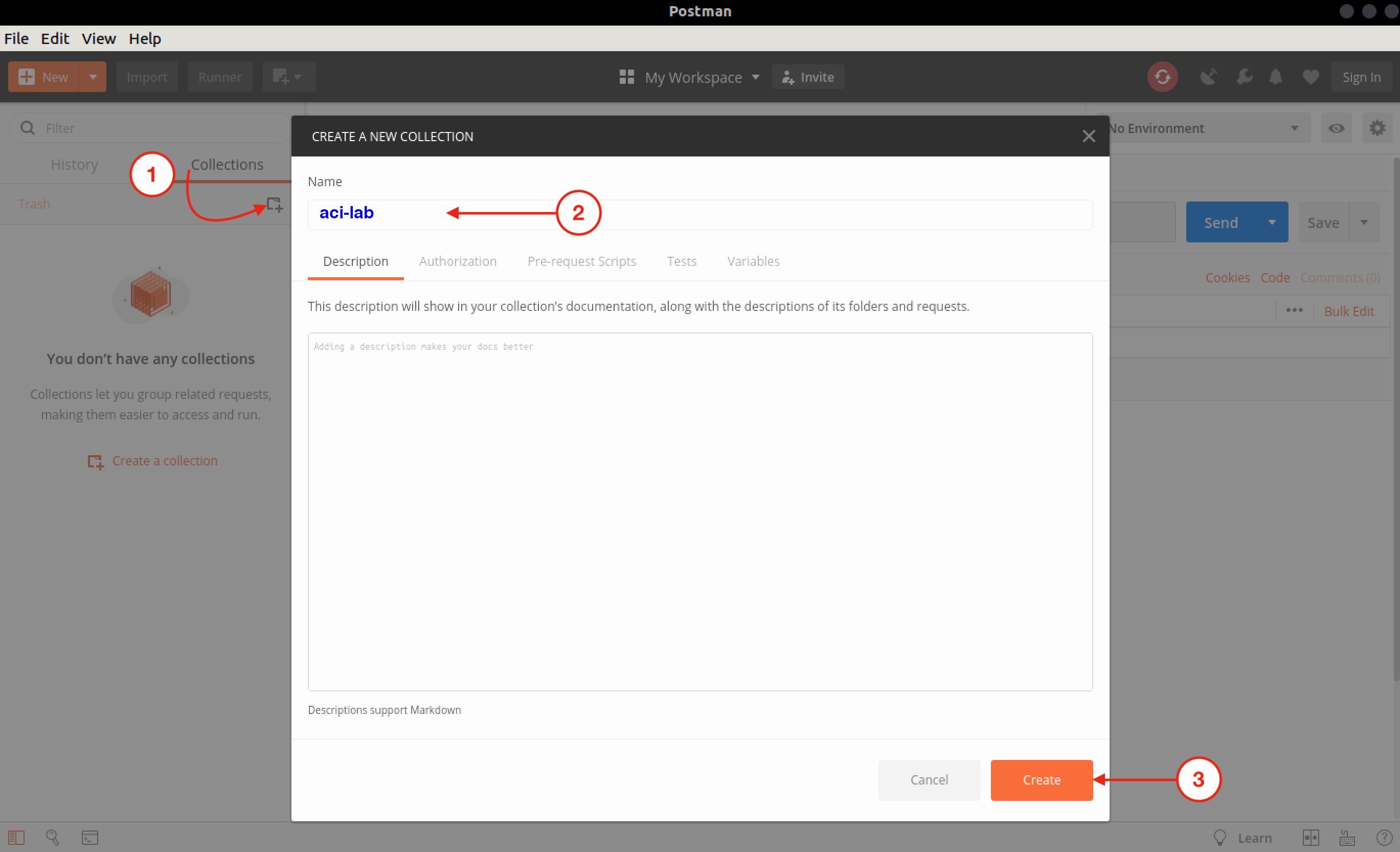
Task: Open the New button dropdown arrow
Action: coord(93,77)
